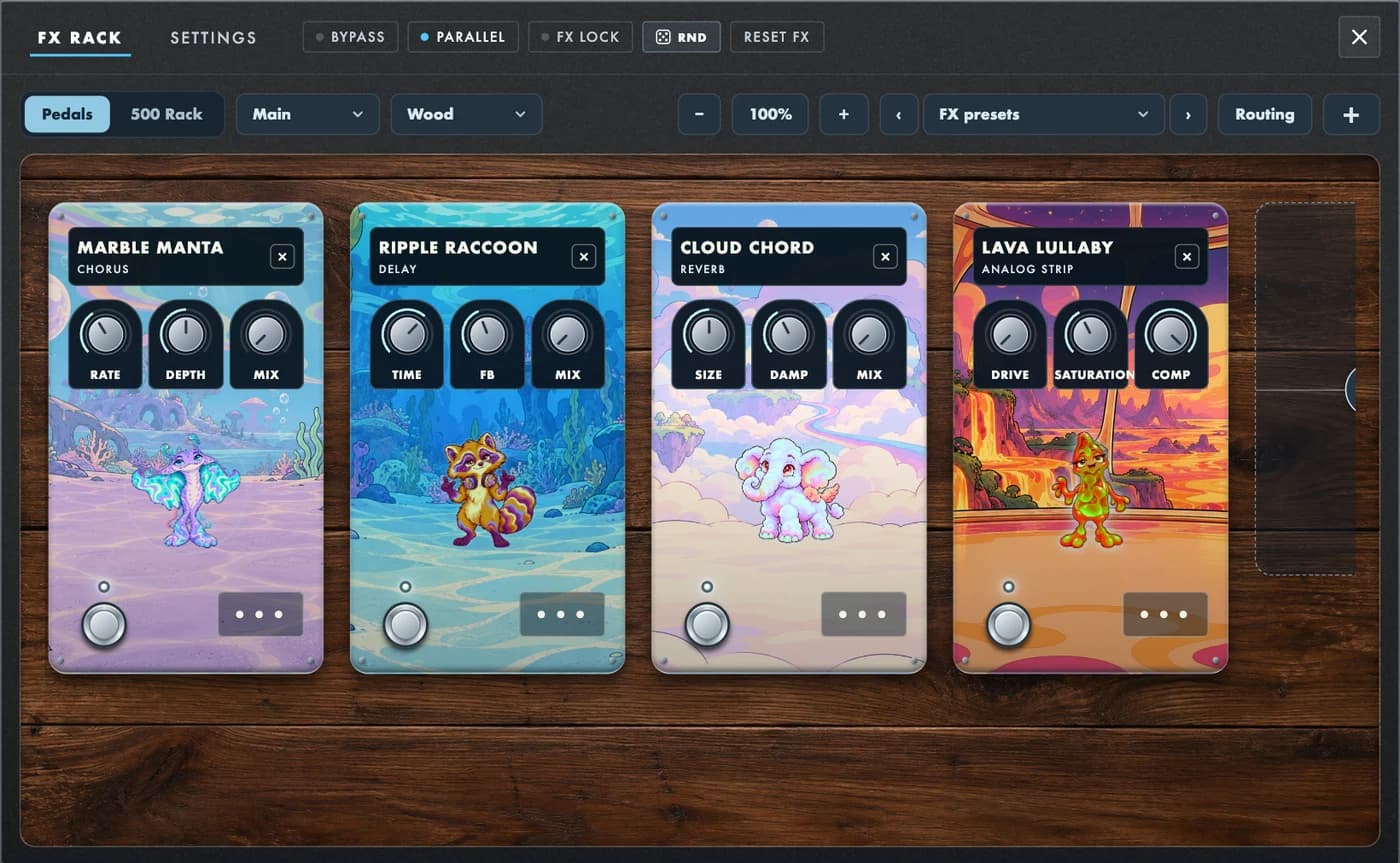Open the Main dropdown
This screenshot has height=863, width=1400.
tap(308, 114)
